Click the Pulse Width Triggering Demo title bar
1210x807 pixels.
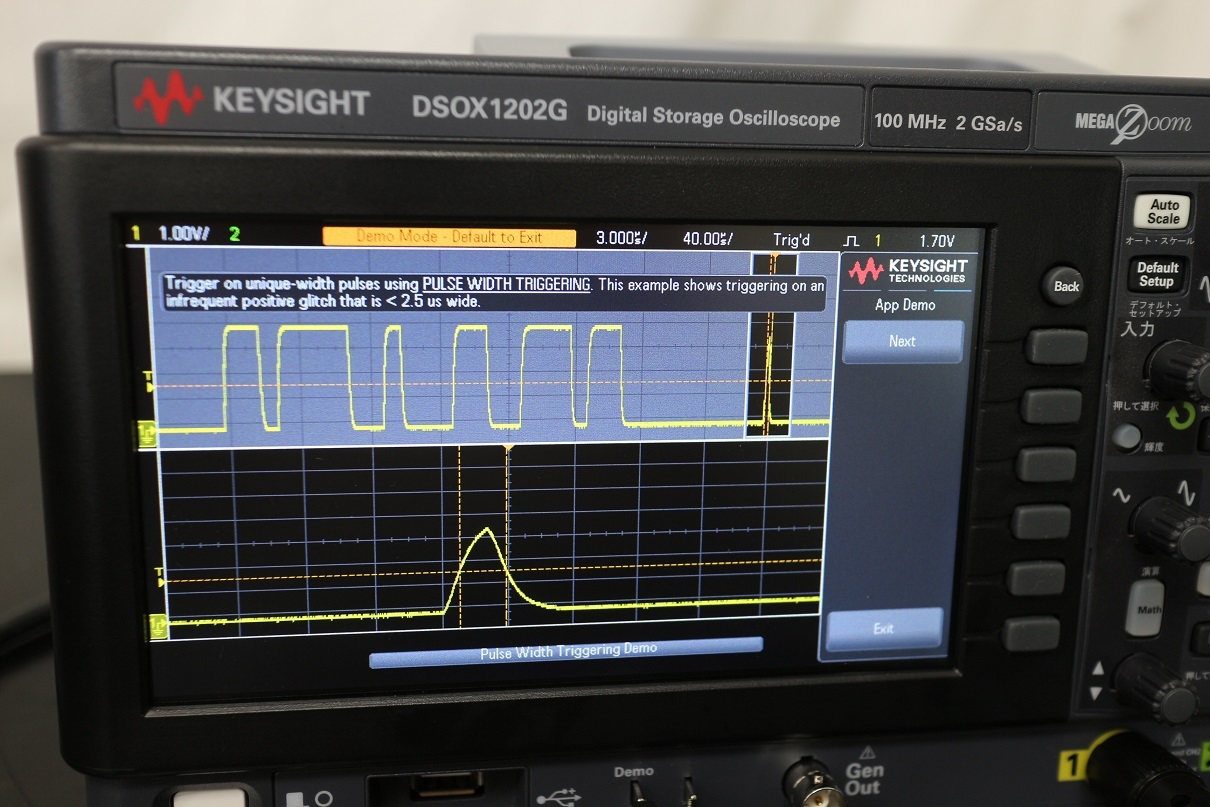click(566, 651)
